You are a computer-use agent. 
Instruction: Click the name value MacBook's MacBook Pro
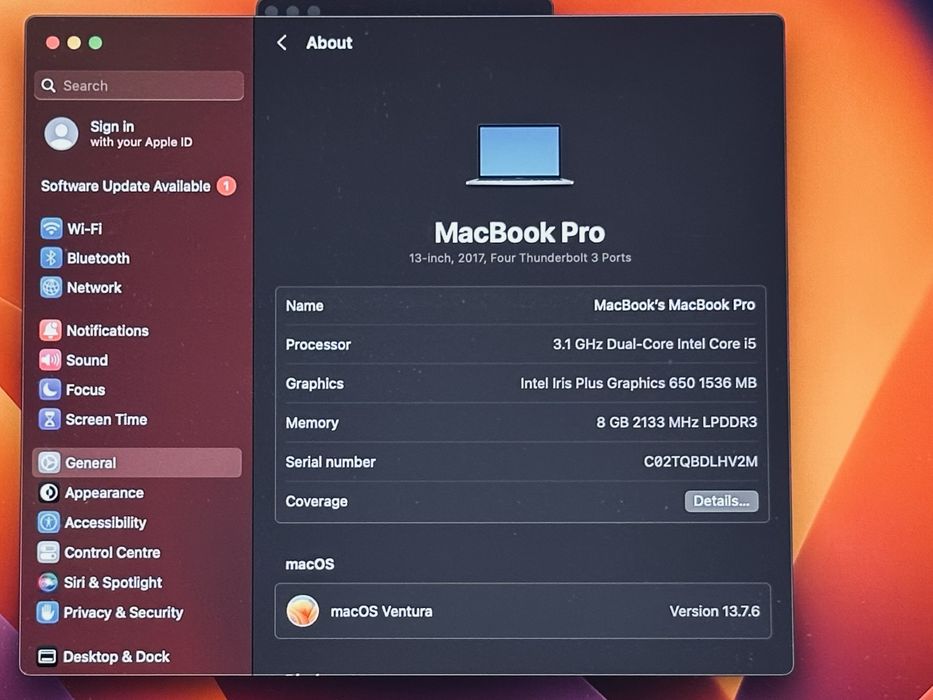[674, 305]
